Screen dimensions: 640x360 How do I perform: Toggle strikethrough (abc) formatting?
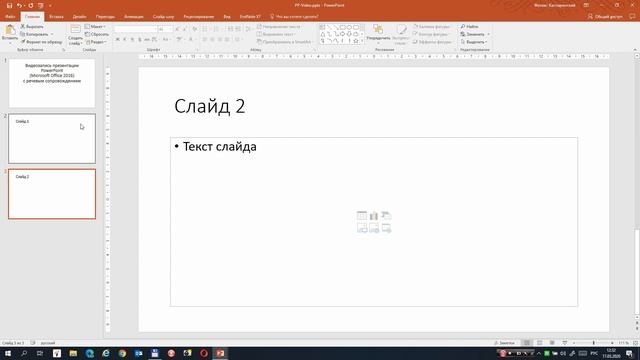147,40
